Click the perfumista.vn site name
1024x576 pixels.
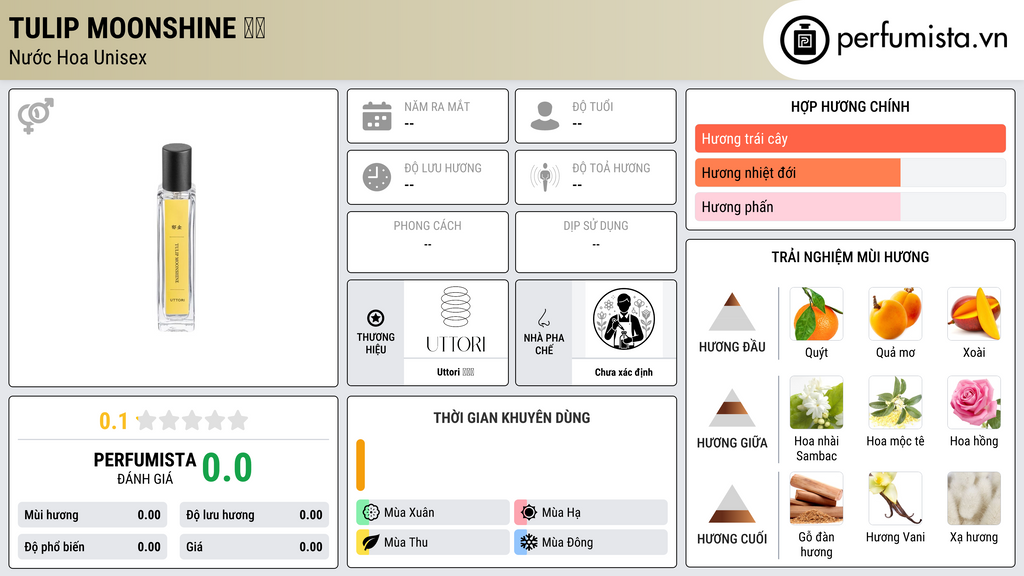pos(922,39)
